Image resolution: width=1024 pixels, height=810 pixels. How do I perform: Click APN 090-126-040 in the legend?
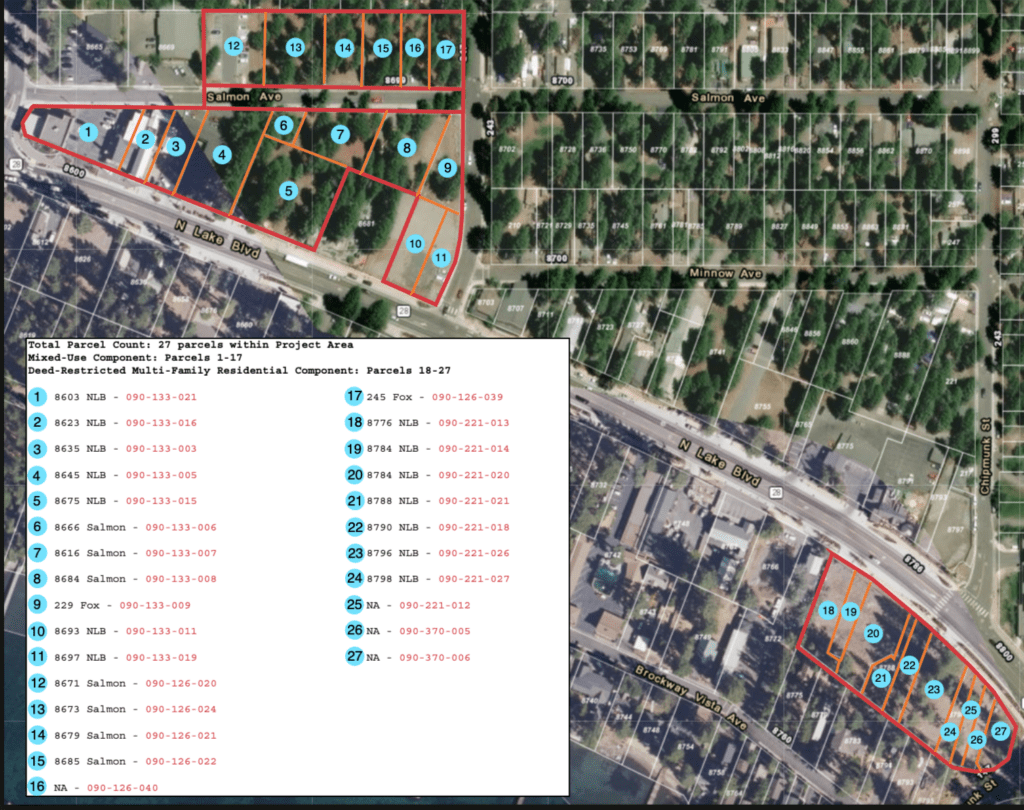coord(124,788)
